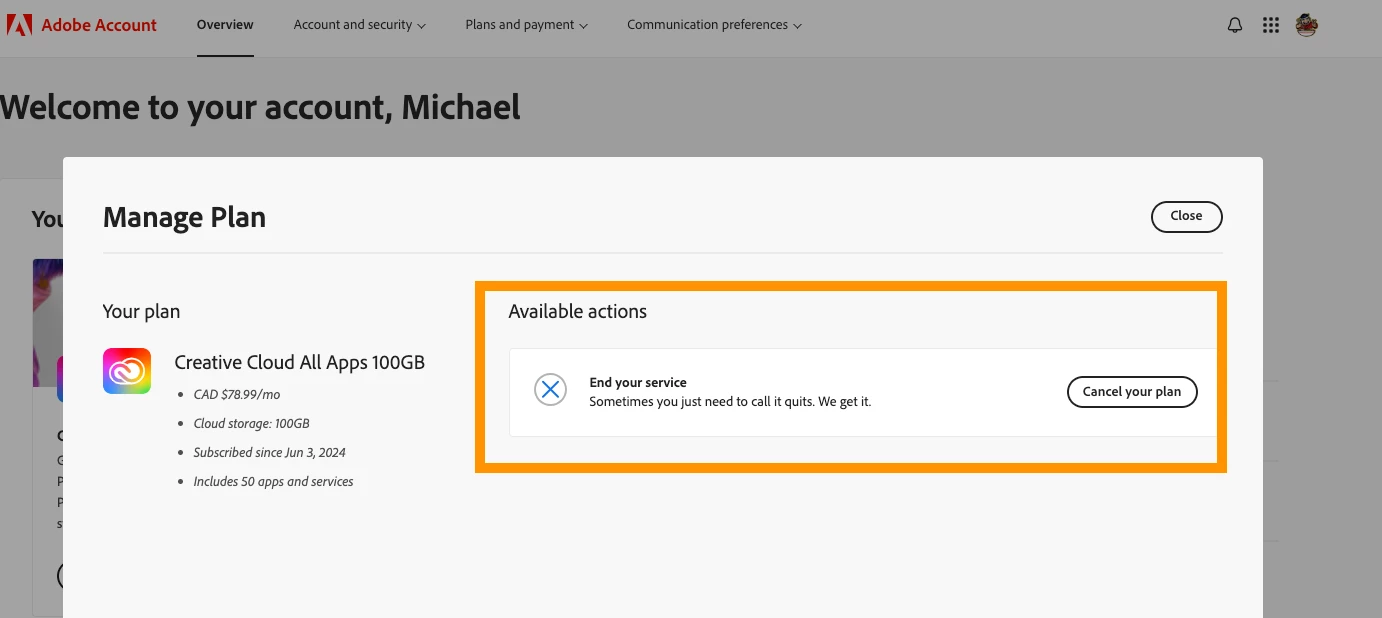Click the End your service X icon
This screenshot has width=1382, height=618.
[550, 390]
